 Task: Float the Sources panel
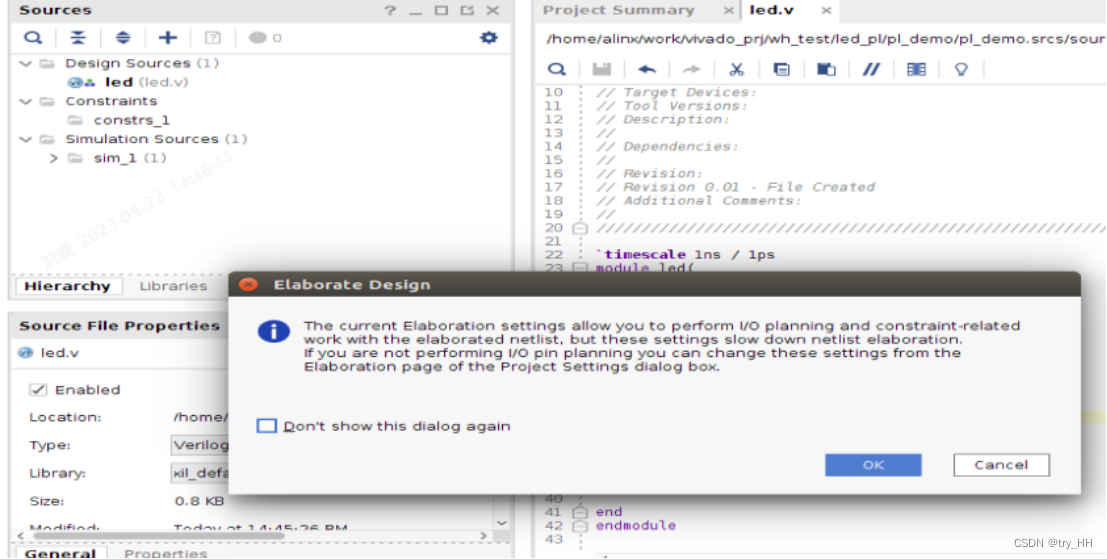coord(467,11)
